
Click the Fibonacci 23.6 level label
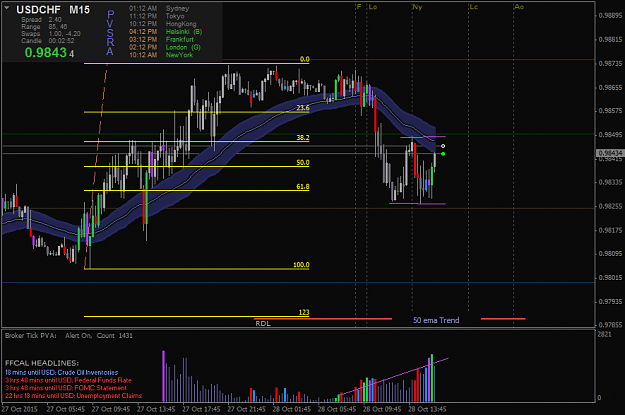[303, 108]
